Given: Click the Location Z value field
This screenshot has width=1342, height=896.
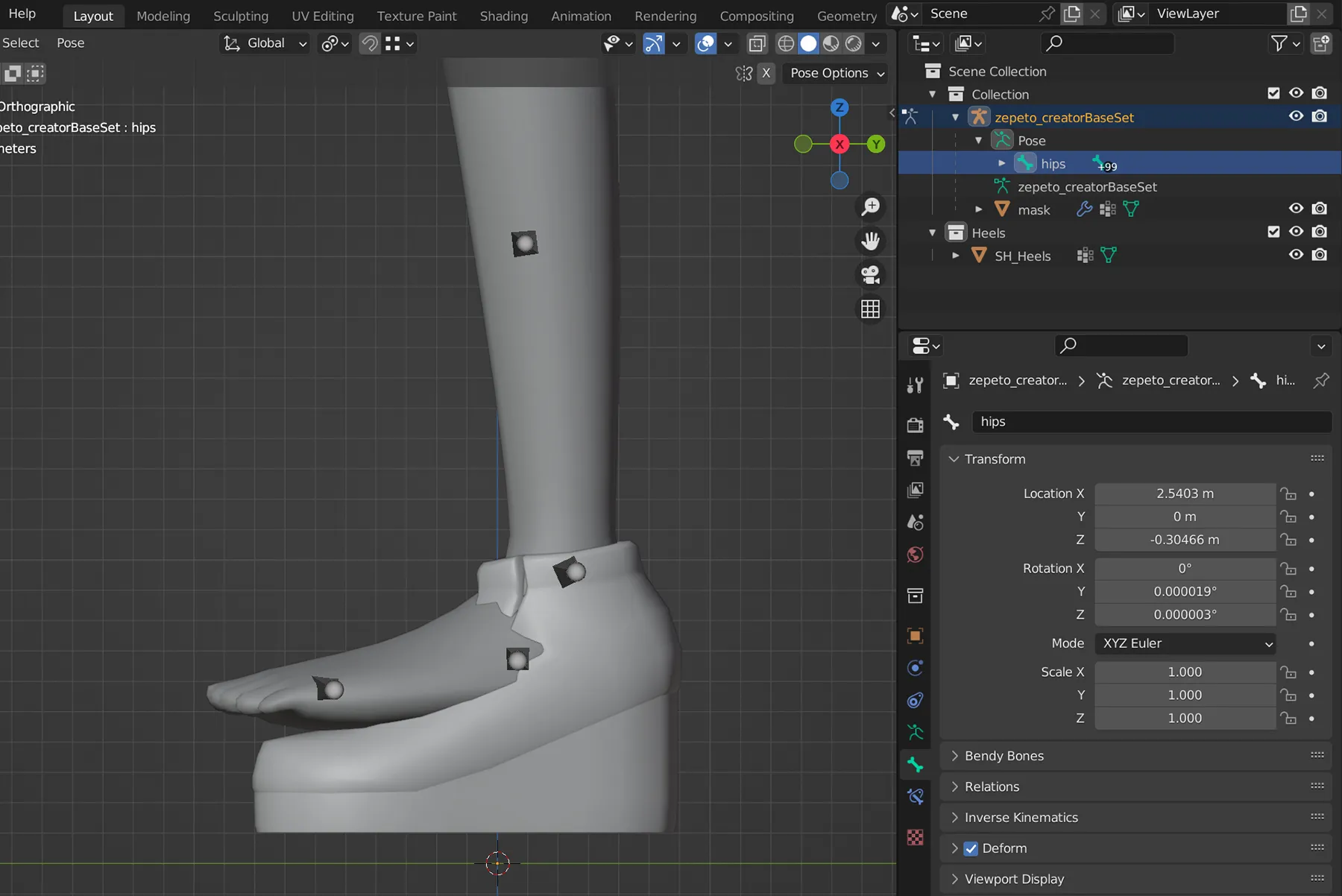Looking at the screenshot, I should [1185, 540].
